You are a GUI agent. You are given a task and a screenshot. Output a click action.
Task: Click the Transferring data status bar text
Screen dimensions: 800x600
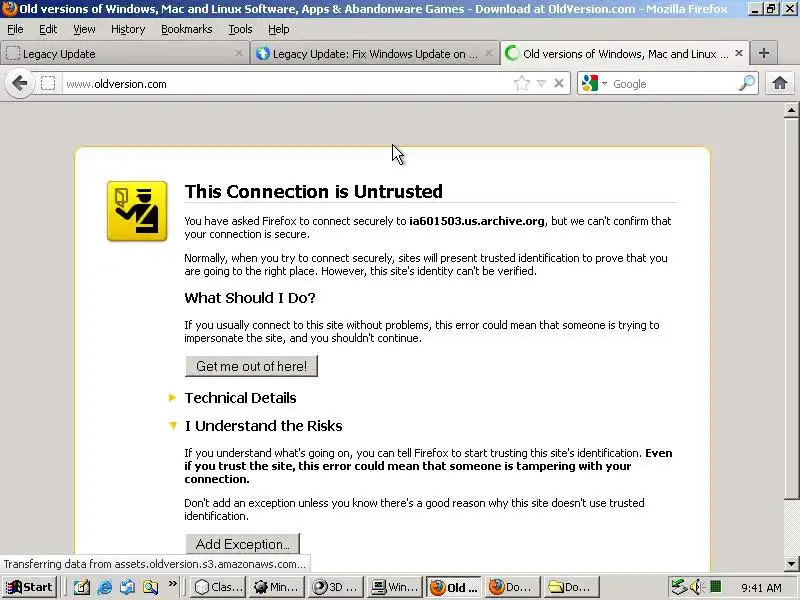pos(155,564)
